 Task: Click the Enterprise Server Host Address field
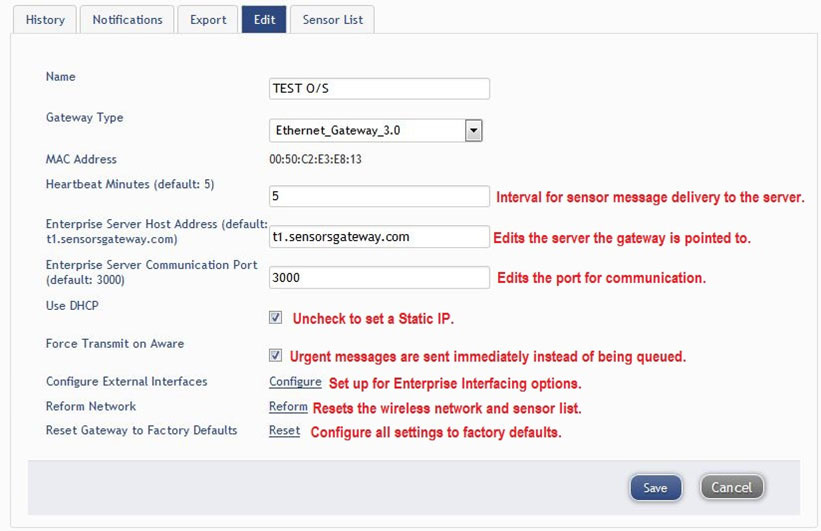(379, 237)
